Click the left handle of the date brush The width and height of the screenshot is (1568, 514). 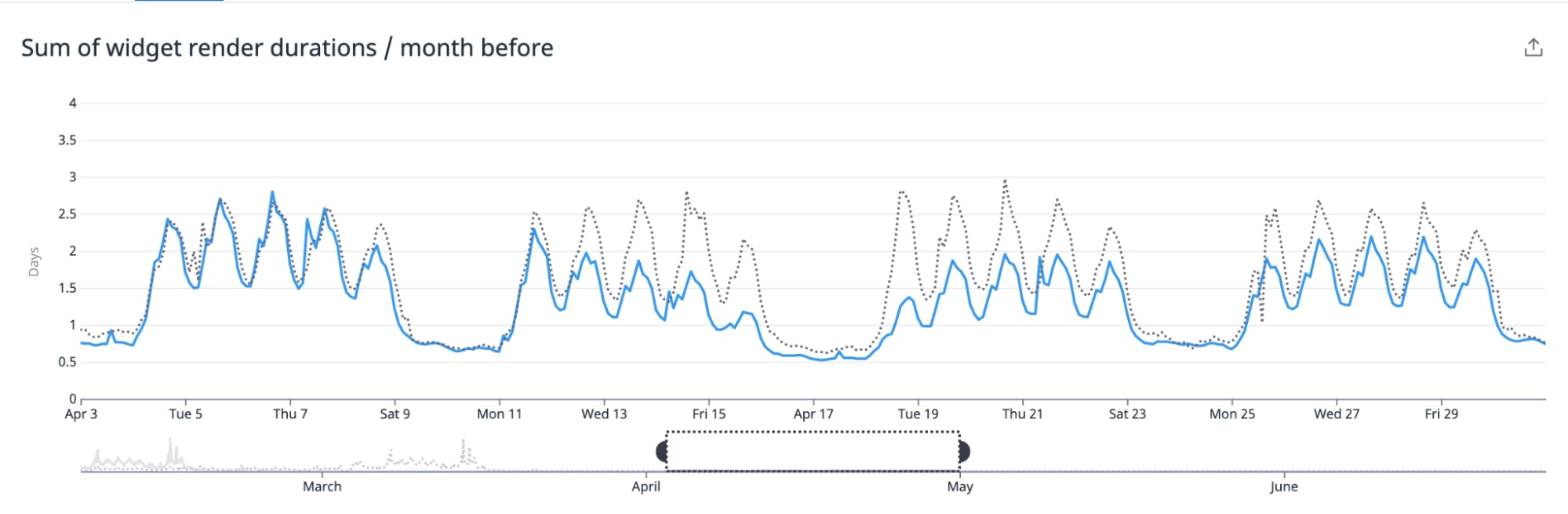pos(663,450)
